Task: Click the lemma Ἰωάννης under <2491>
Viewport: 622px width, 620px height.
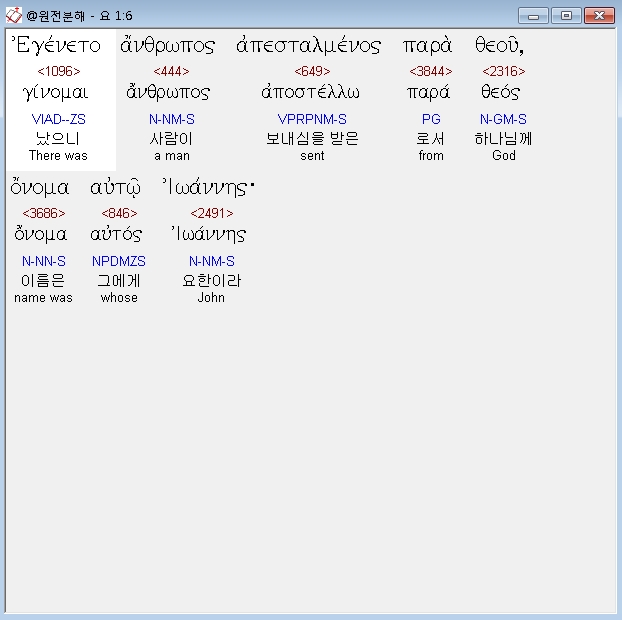Action: [x=209, y=234]
